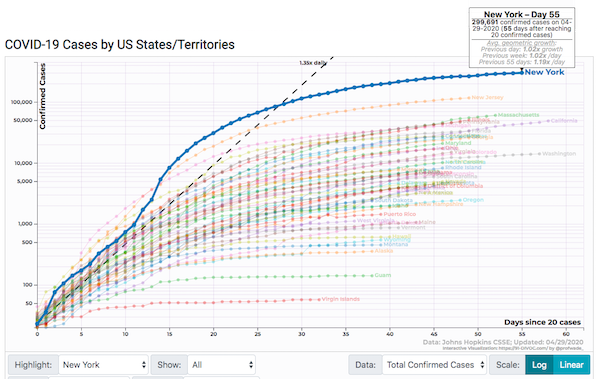Screen dimensions: 600x379
Task: Switch scale to Log
Action: point(539,364)
